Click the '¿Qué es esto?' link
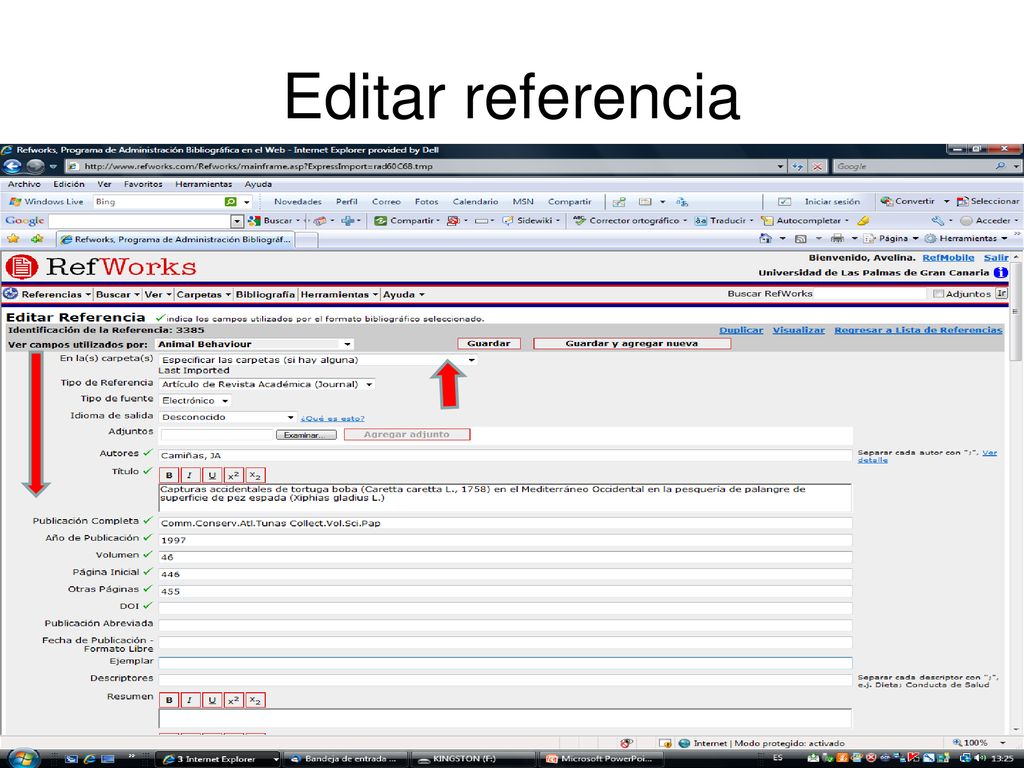This screenshot has width=1024, height=768. coord(332,419)
